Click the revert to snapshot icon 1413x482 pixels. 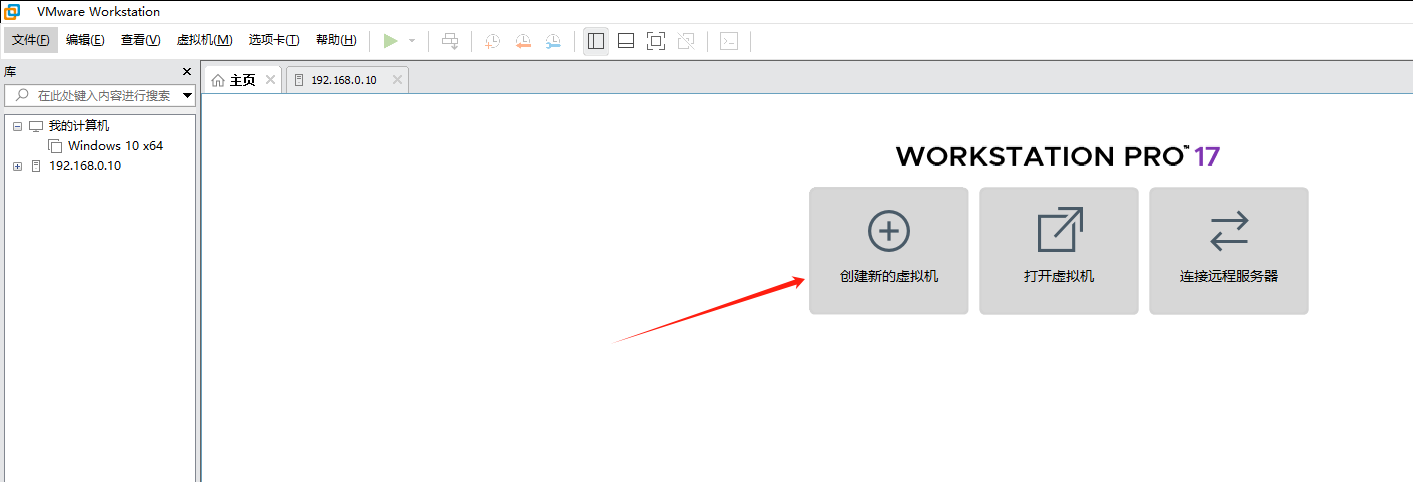[523, 41]
